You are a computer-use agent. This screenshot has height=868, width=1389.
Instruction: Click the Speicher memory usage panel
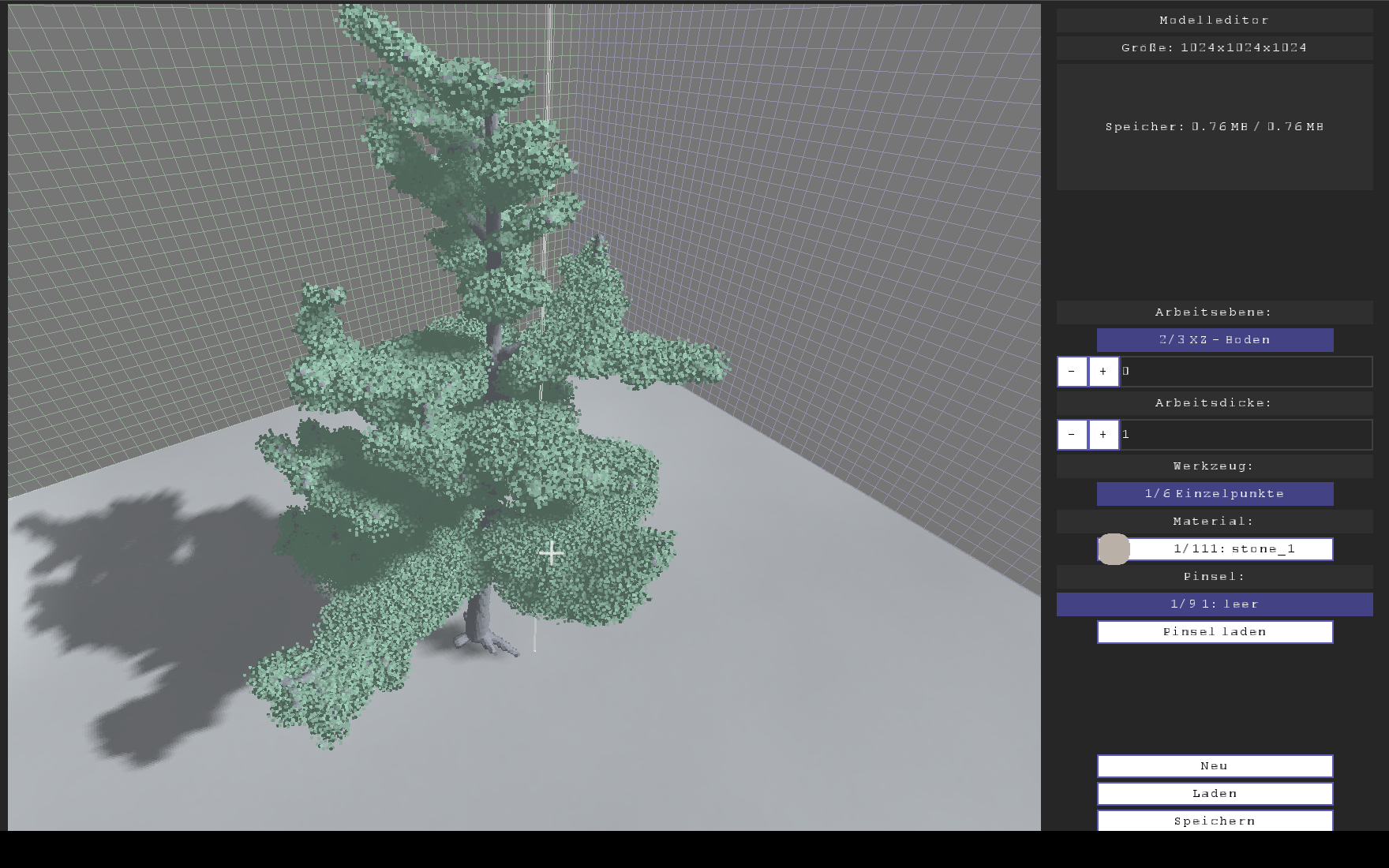[x=1215, y=127]
